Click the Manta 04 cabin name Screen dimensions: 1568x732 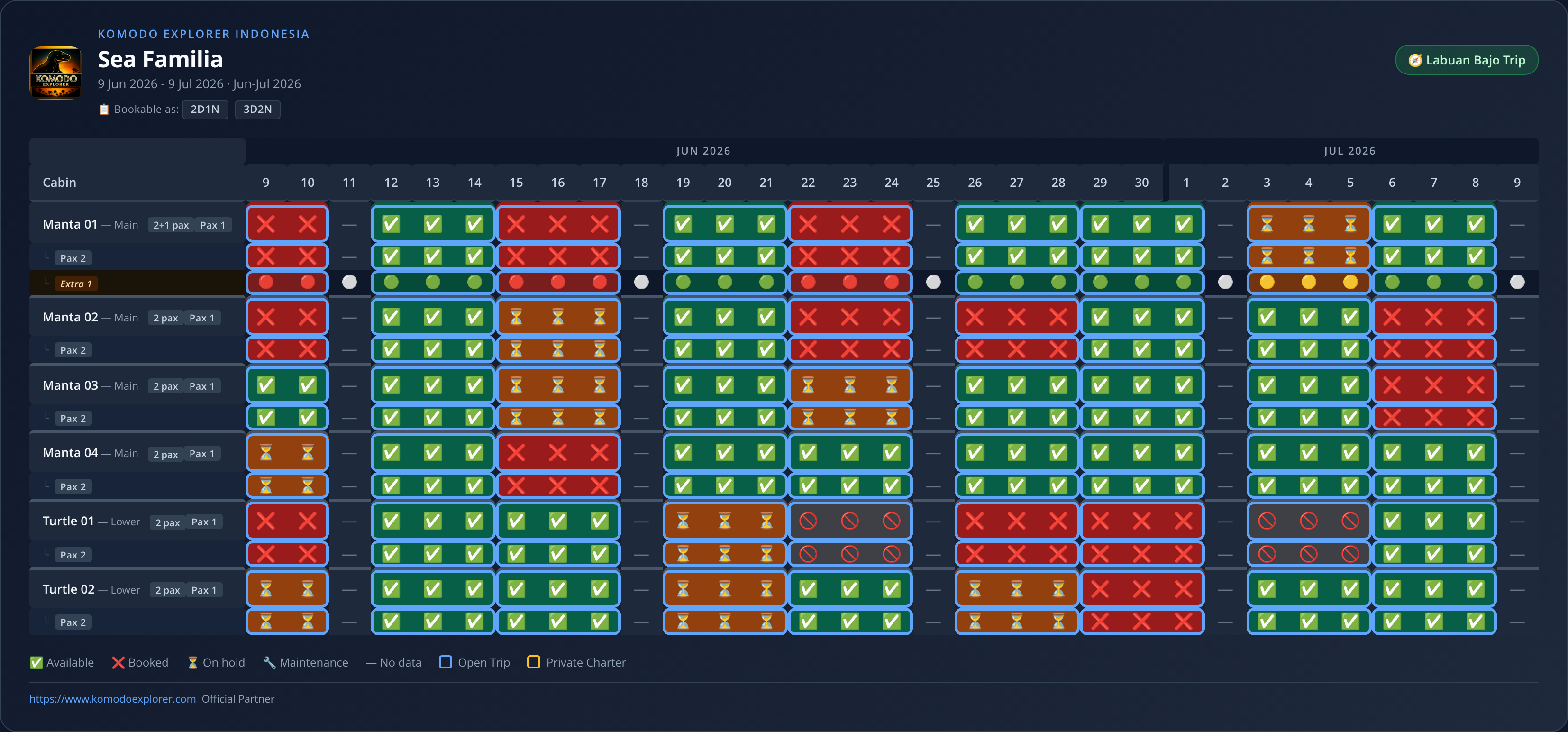pos(70,452)
